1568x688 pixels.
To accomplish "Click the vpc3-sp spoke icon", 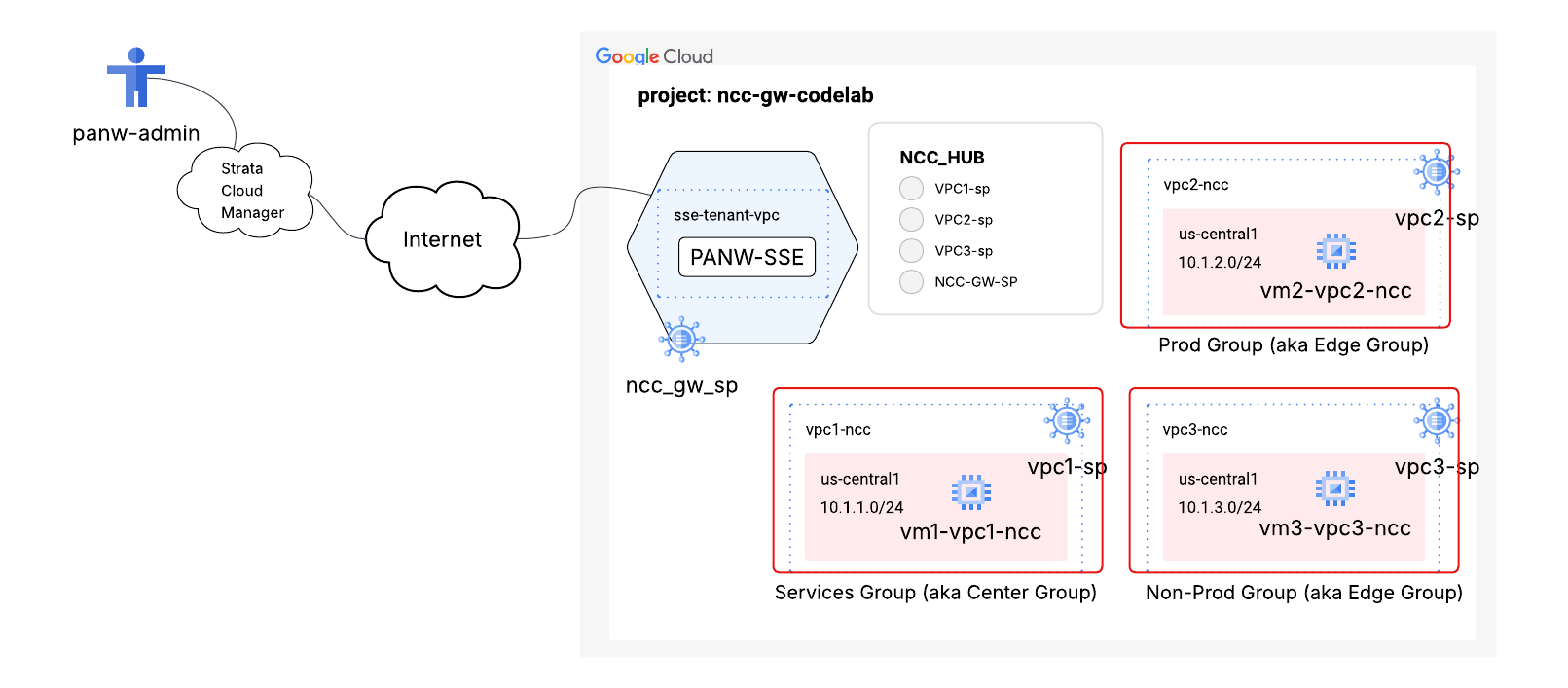I will point(1437,420).
